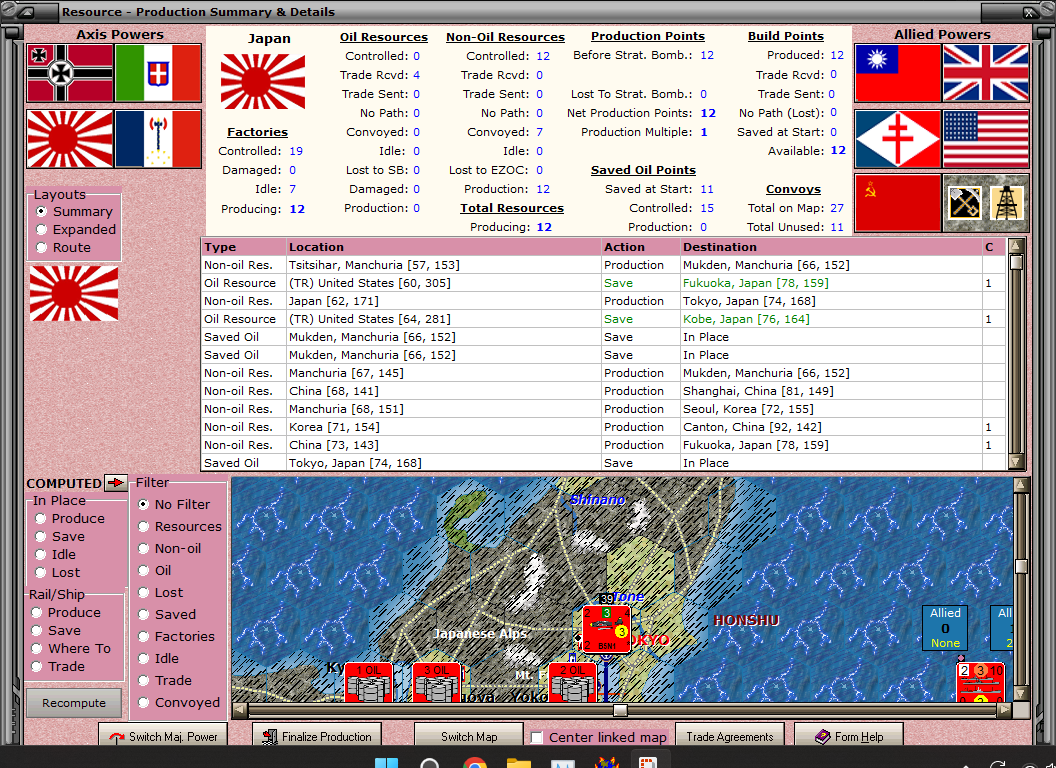Open File Explorer from the taskbar

coord(519,762)
